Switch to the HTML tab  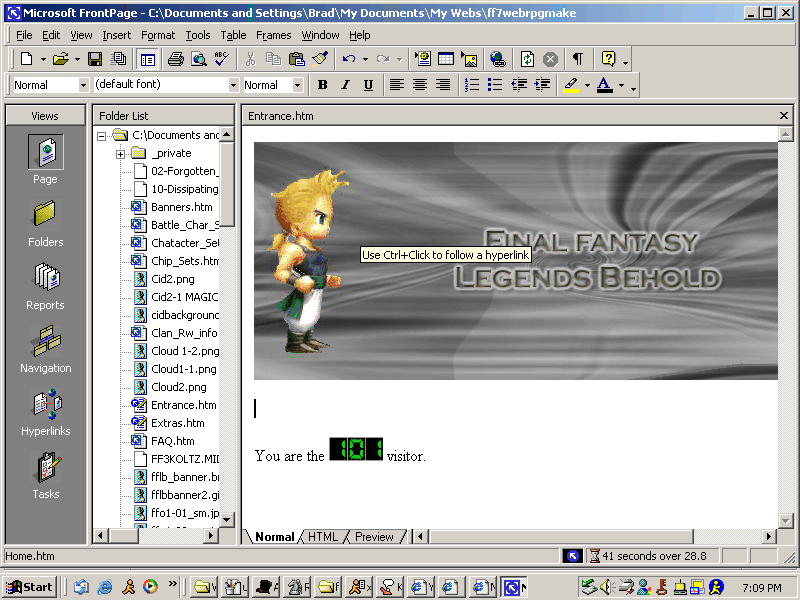click(322, 537)
